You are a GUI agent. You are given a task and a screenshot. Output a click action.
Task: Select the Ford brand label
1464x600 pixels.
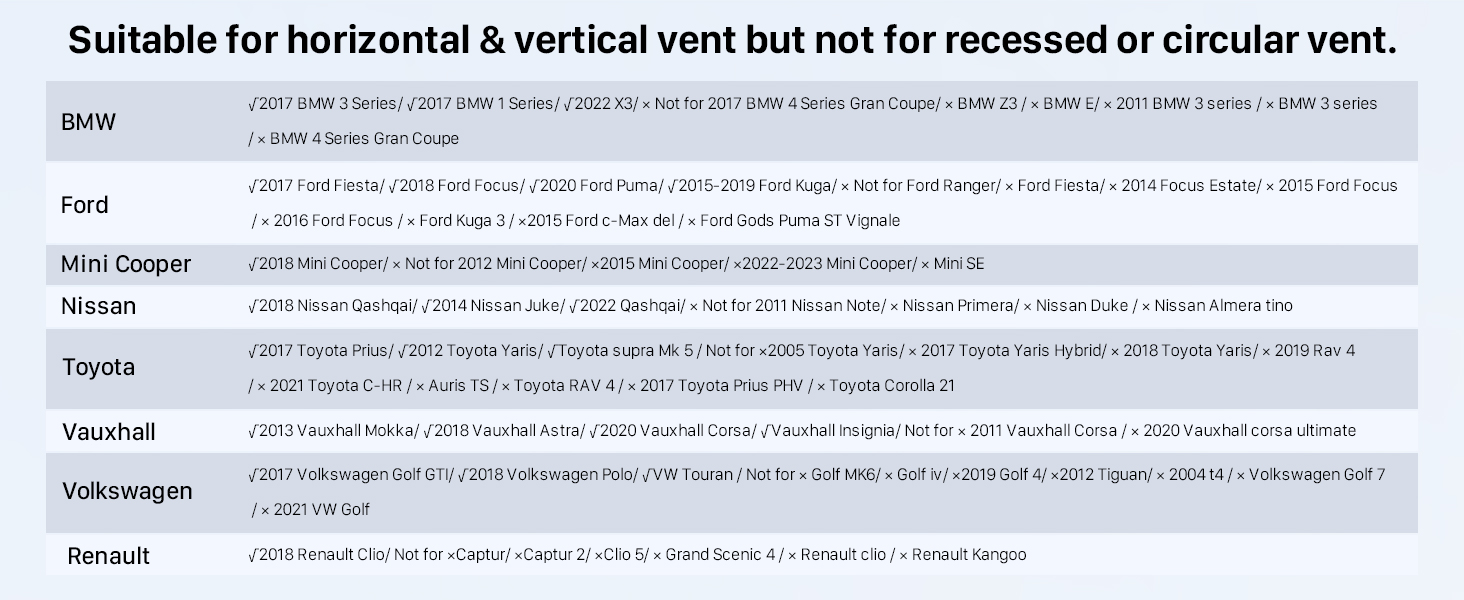pyautogui.click(x=84, y=205)
